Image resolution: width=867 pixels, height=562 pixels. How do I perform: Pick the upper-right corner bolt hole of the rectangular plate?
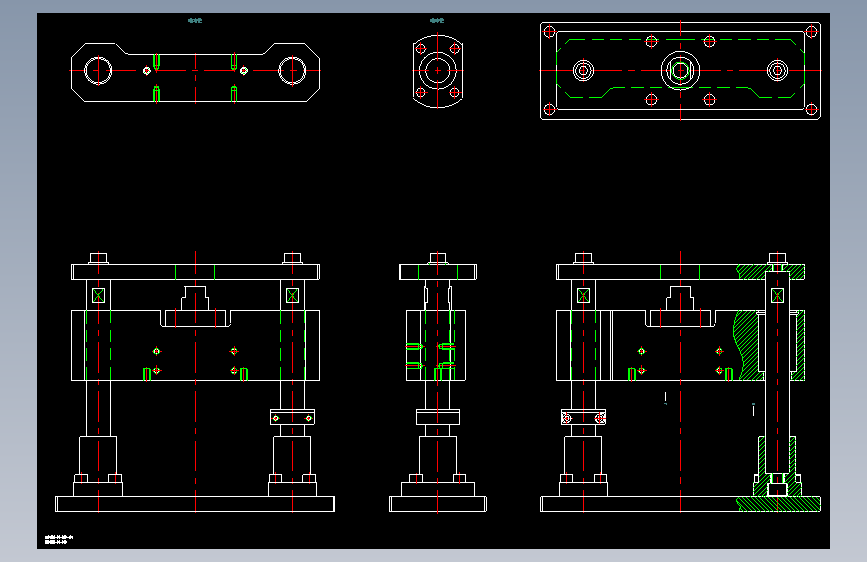(x=811, y=32)
